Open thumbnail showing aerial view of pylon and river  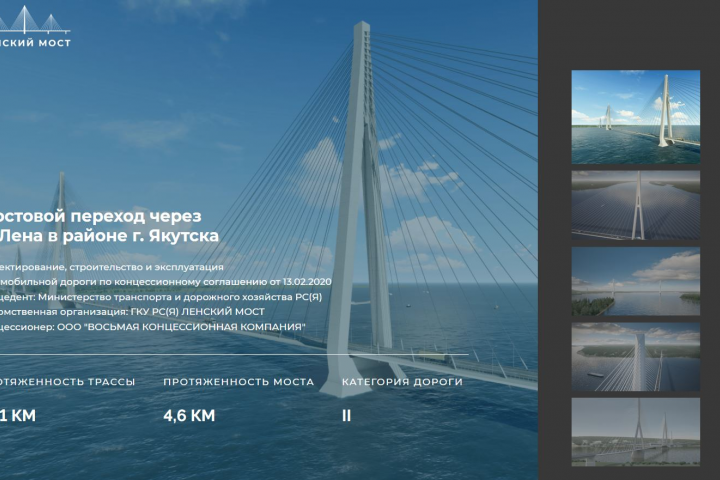(x=636, y=205)
